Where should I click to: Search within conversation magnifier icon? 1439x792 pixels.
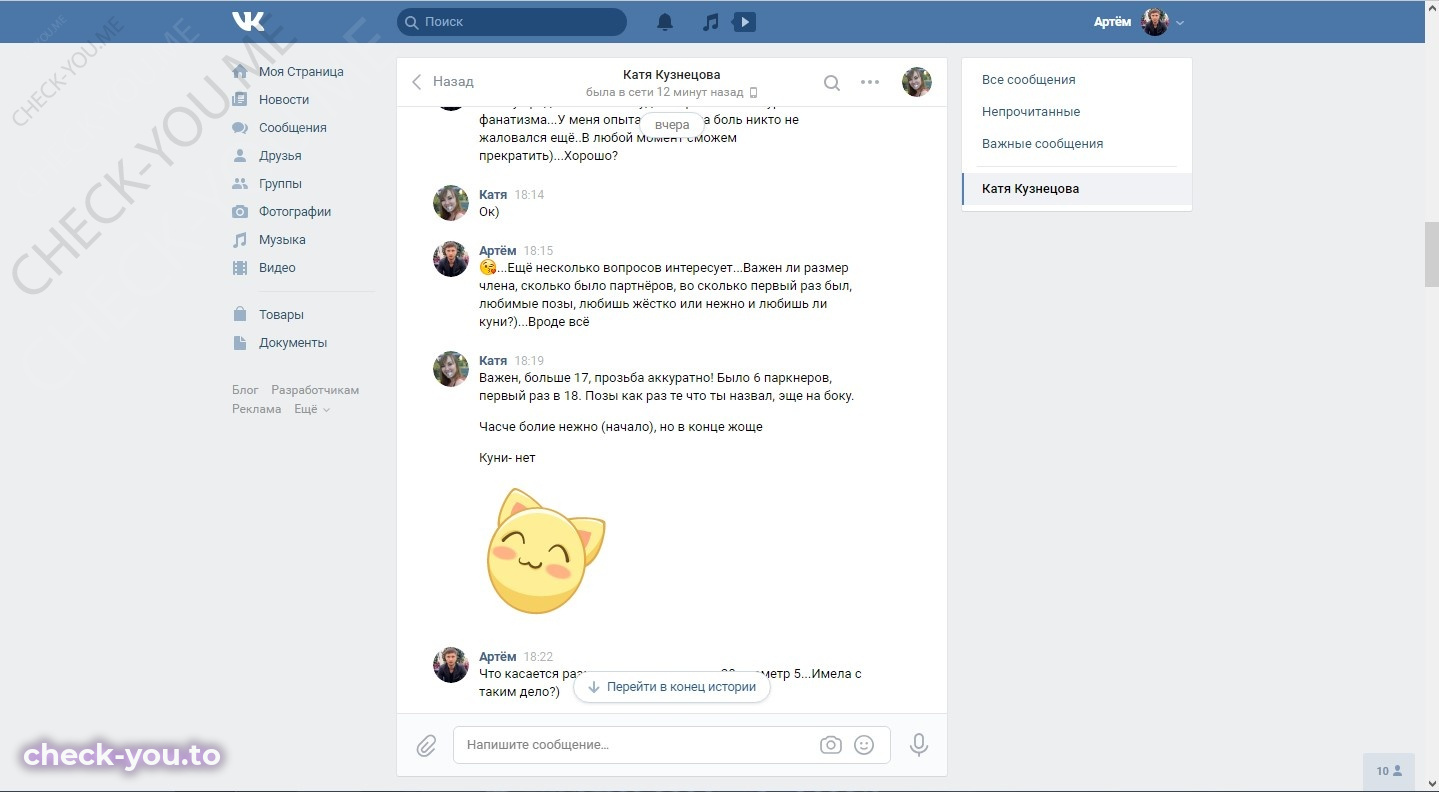click(x=831, y=83)
